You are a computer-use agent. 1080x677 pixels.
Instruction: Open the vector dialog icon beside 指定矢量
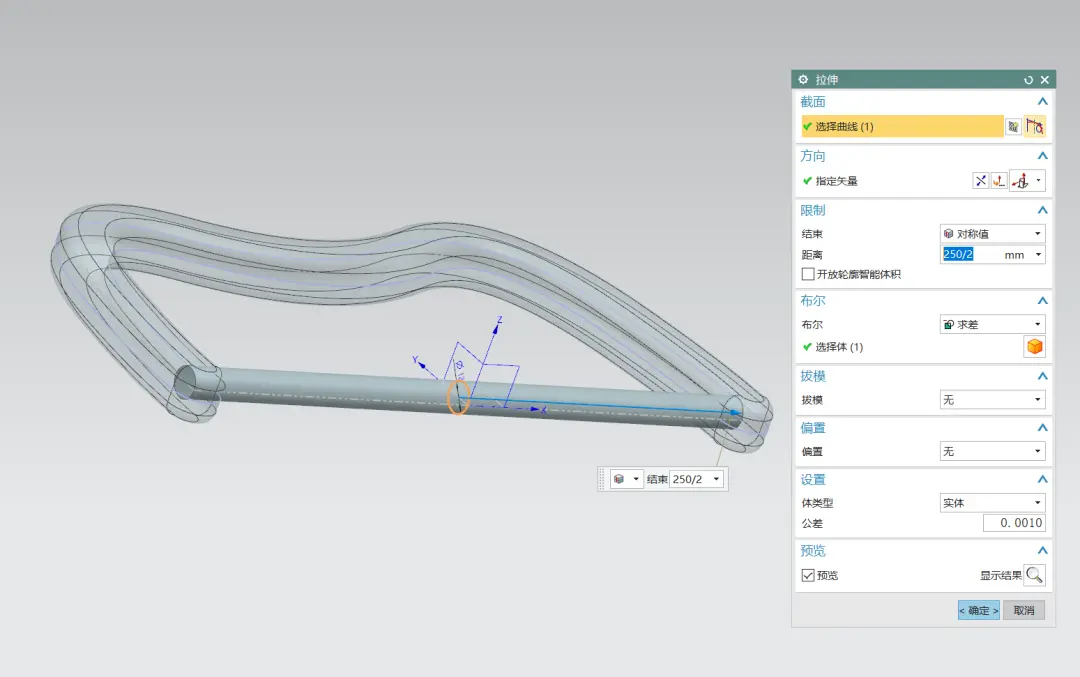click(999, 181)
